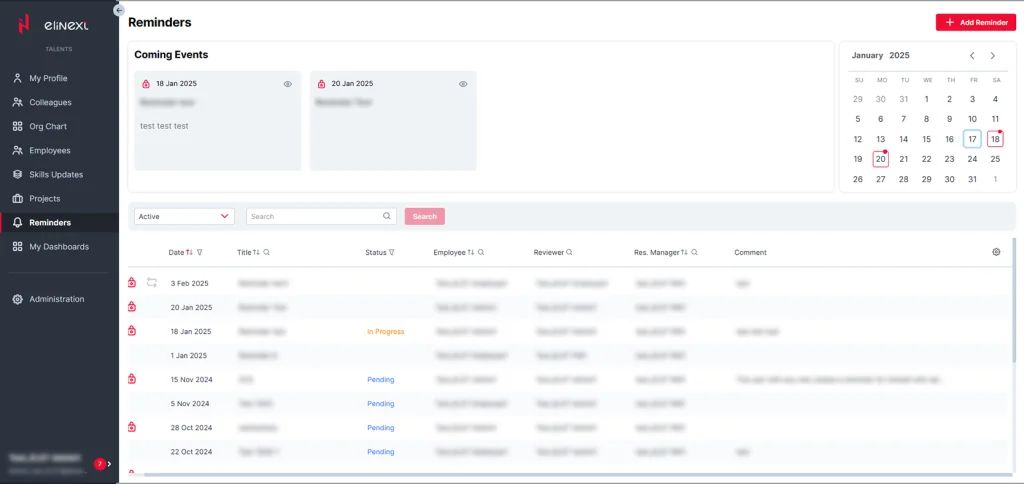The width and height of the screenshot is (1024, 484).
Task: Click lock icon on 20 Jan 2025 event card
Action: [x=321, y=84]
